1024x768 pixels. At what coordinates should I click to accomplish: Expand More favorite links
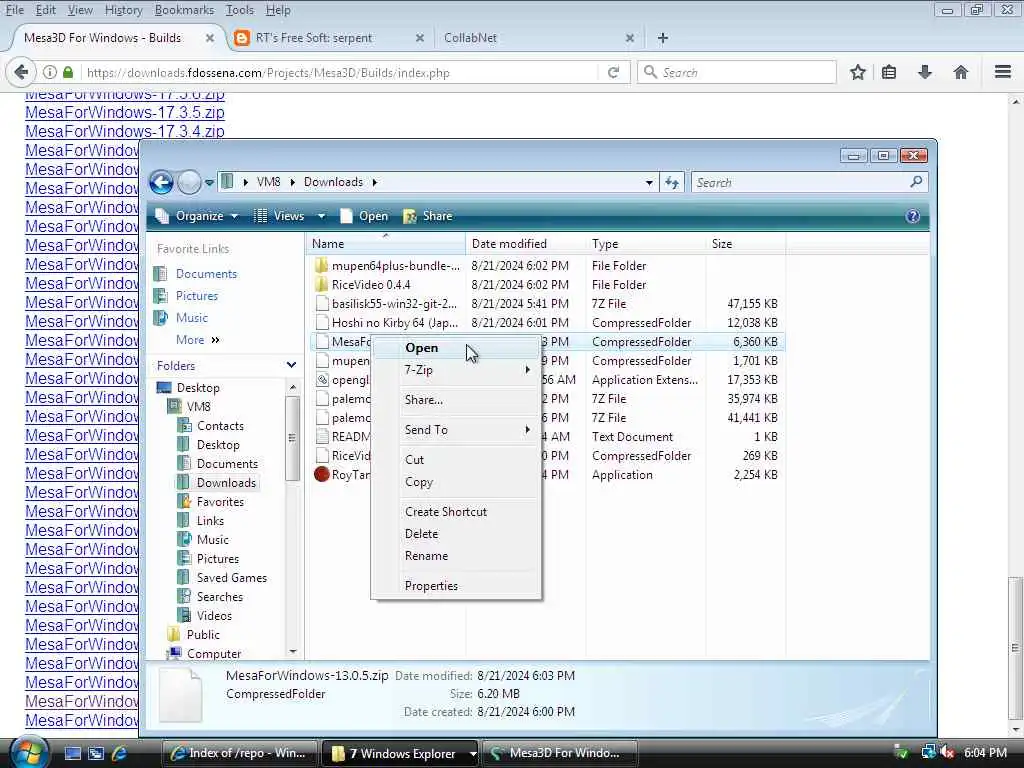(x=197, y=340)
